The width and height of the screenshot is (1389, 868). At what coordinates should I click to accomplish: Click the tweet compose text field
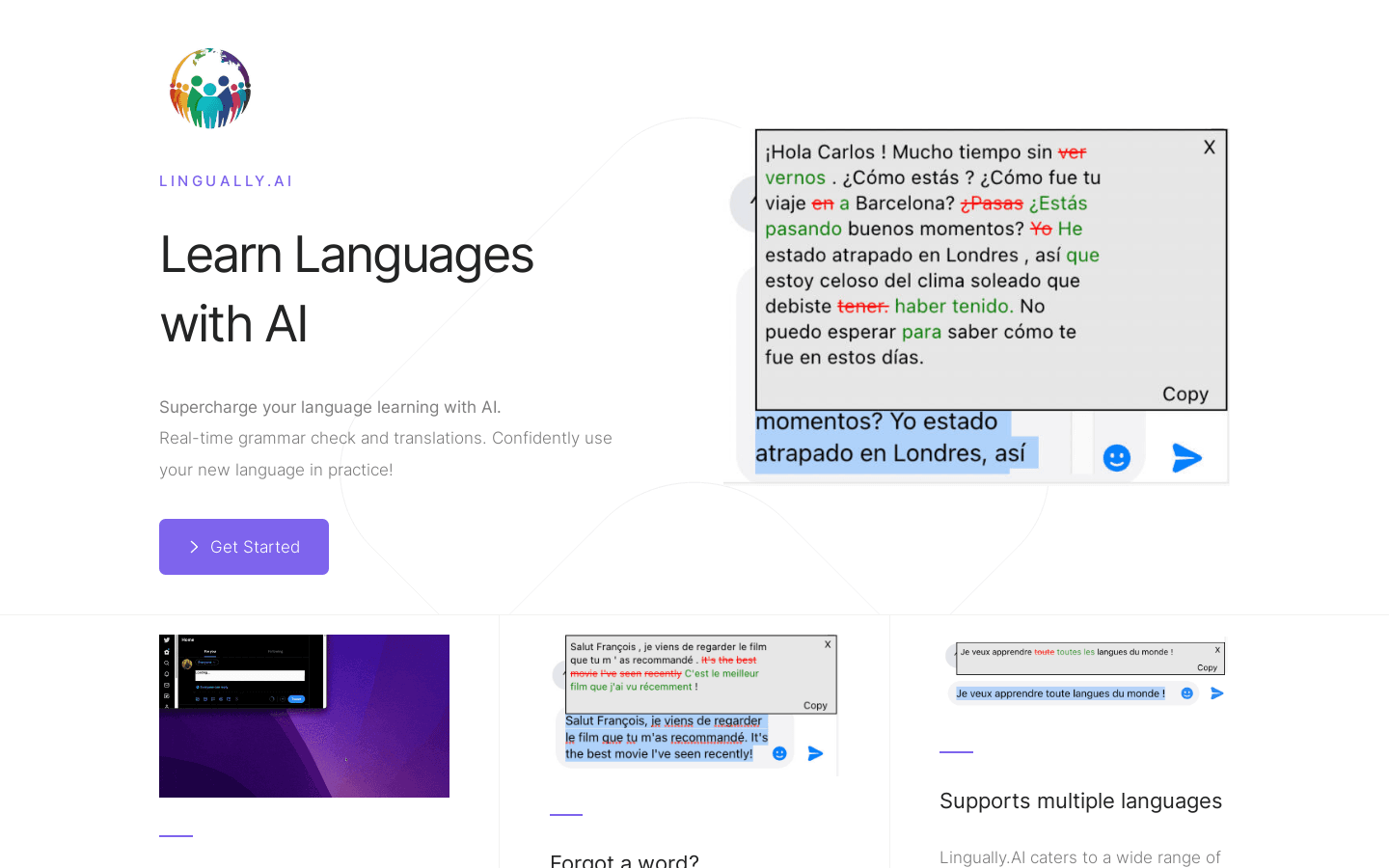(x=250, y=675)
